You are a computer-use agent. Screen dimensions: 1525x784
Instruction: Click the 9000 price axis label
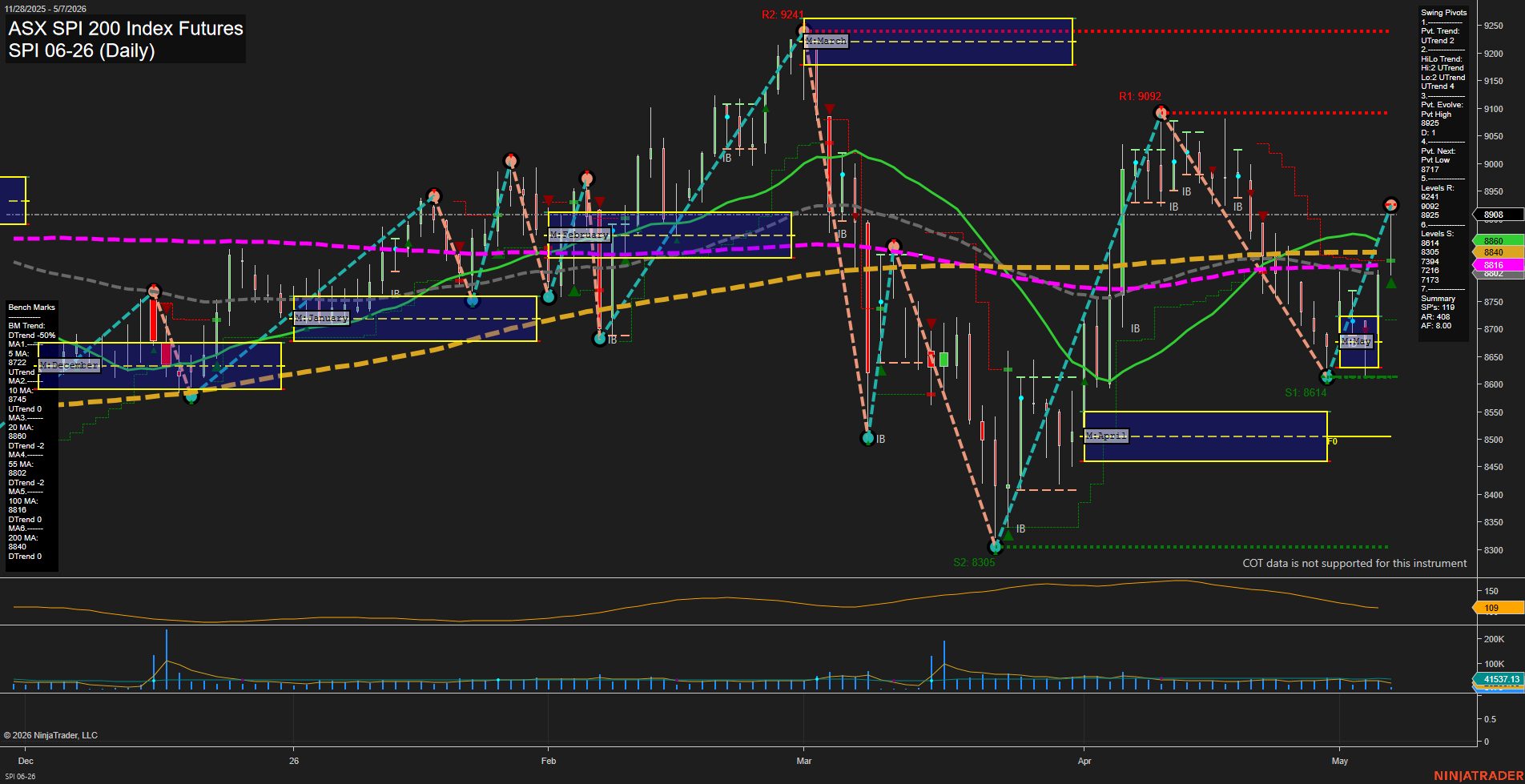coord(1493,164)
